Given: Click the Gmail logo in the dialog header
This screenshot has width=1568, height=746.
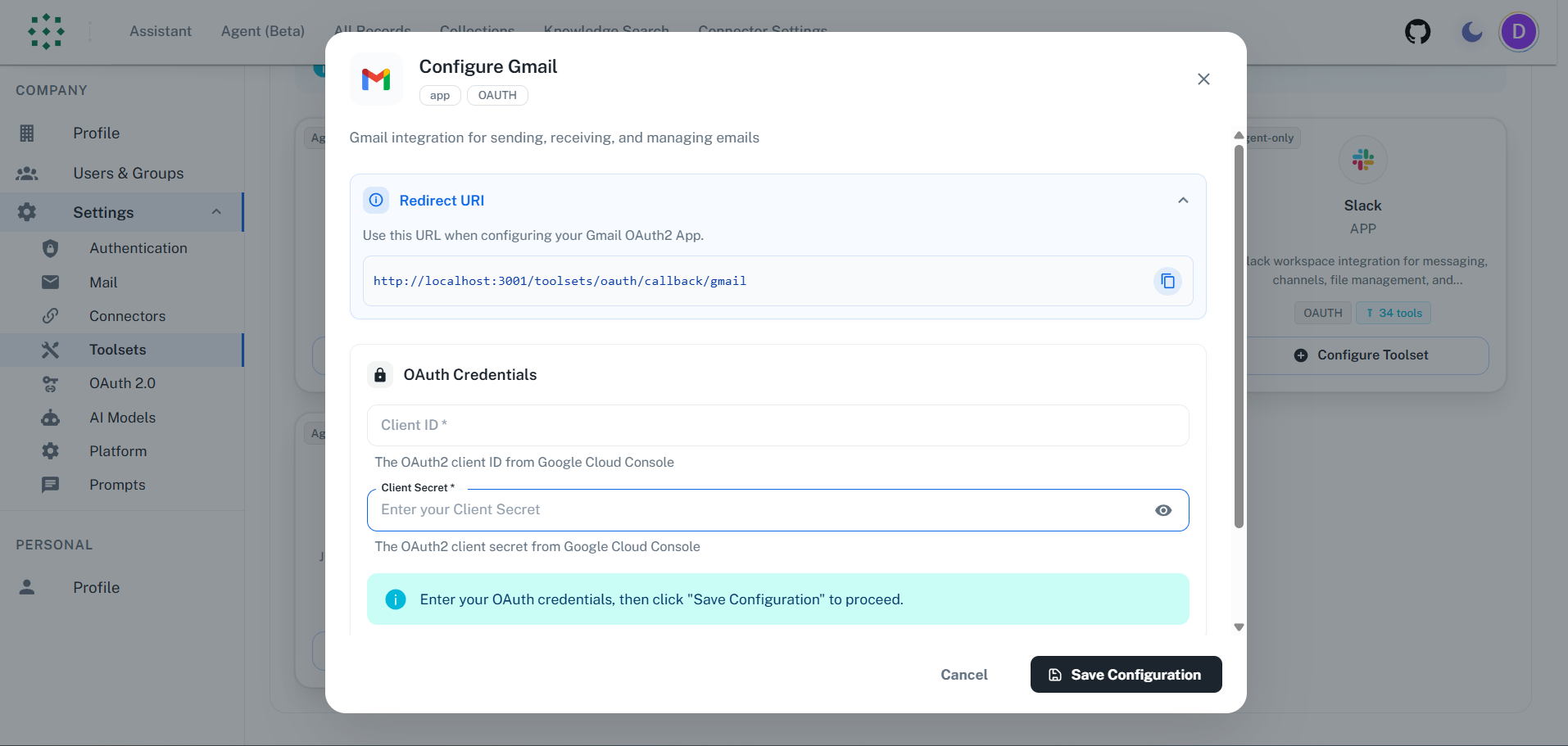Looking at the screenshot, I should pyautogui.click(x=376, y=79).
